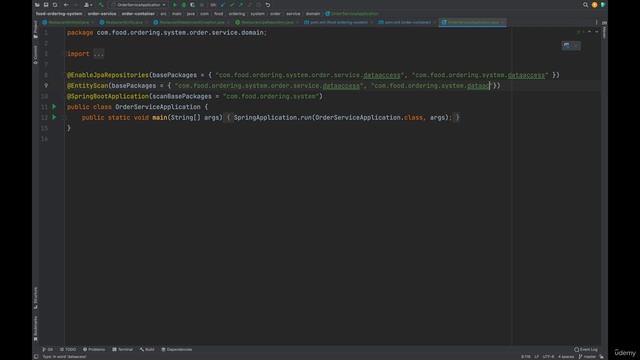This screenshot has height=360, width=640.
Task: Open the Git tool window at bottom
Action: click(x=47, y=349)
